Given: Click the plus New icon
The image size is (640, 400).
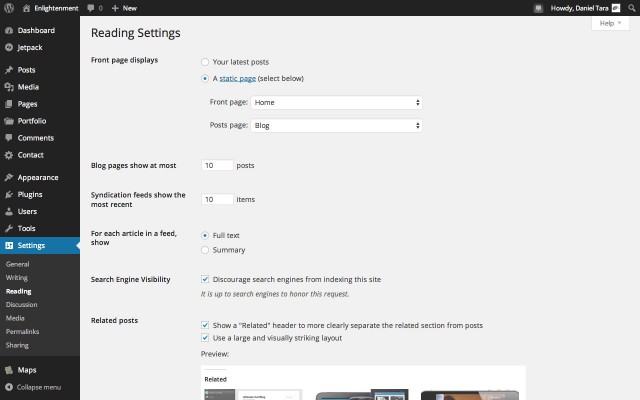Looking at the screenshot, I should pyautogui.click(x=115, y=8).
